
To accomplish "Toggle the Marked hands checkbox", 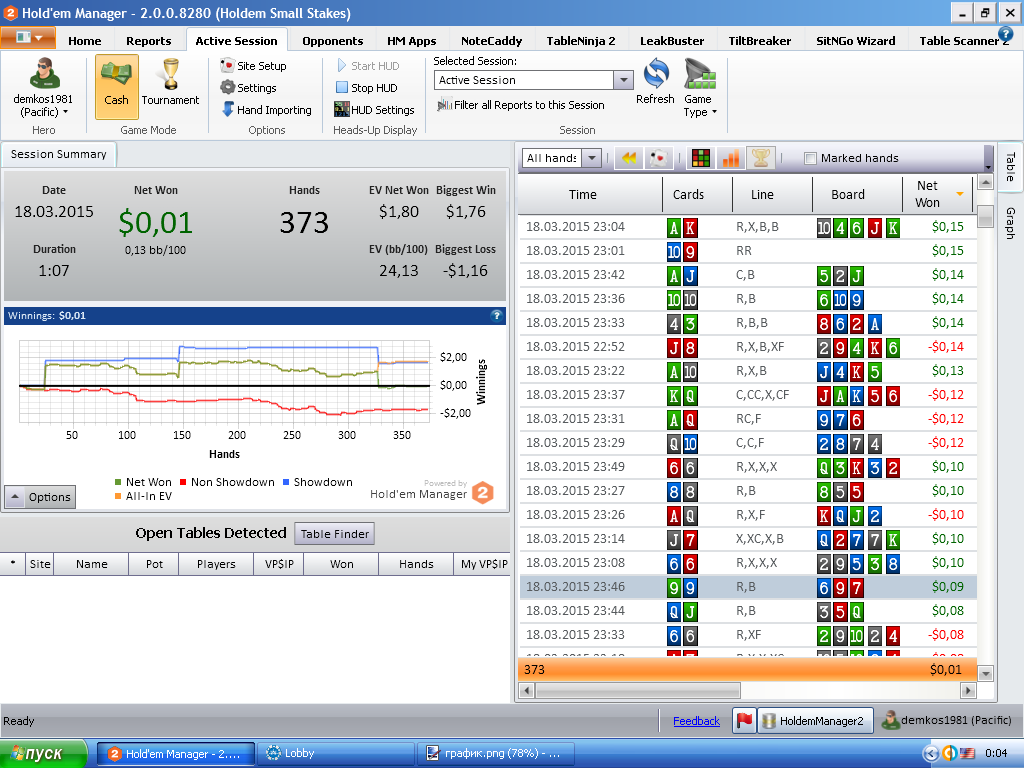I will point(810,158).
